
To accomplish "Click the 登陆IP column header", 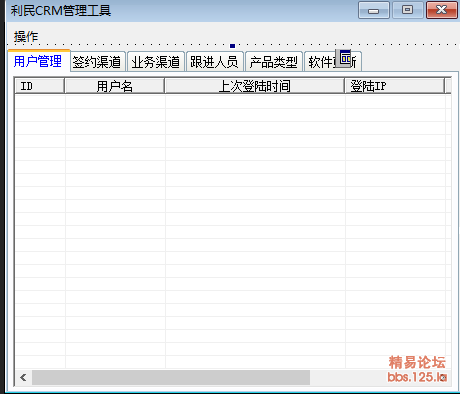I will pos(395,86).
